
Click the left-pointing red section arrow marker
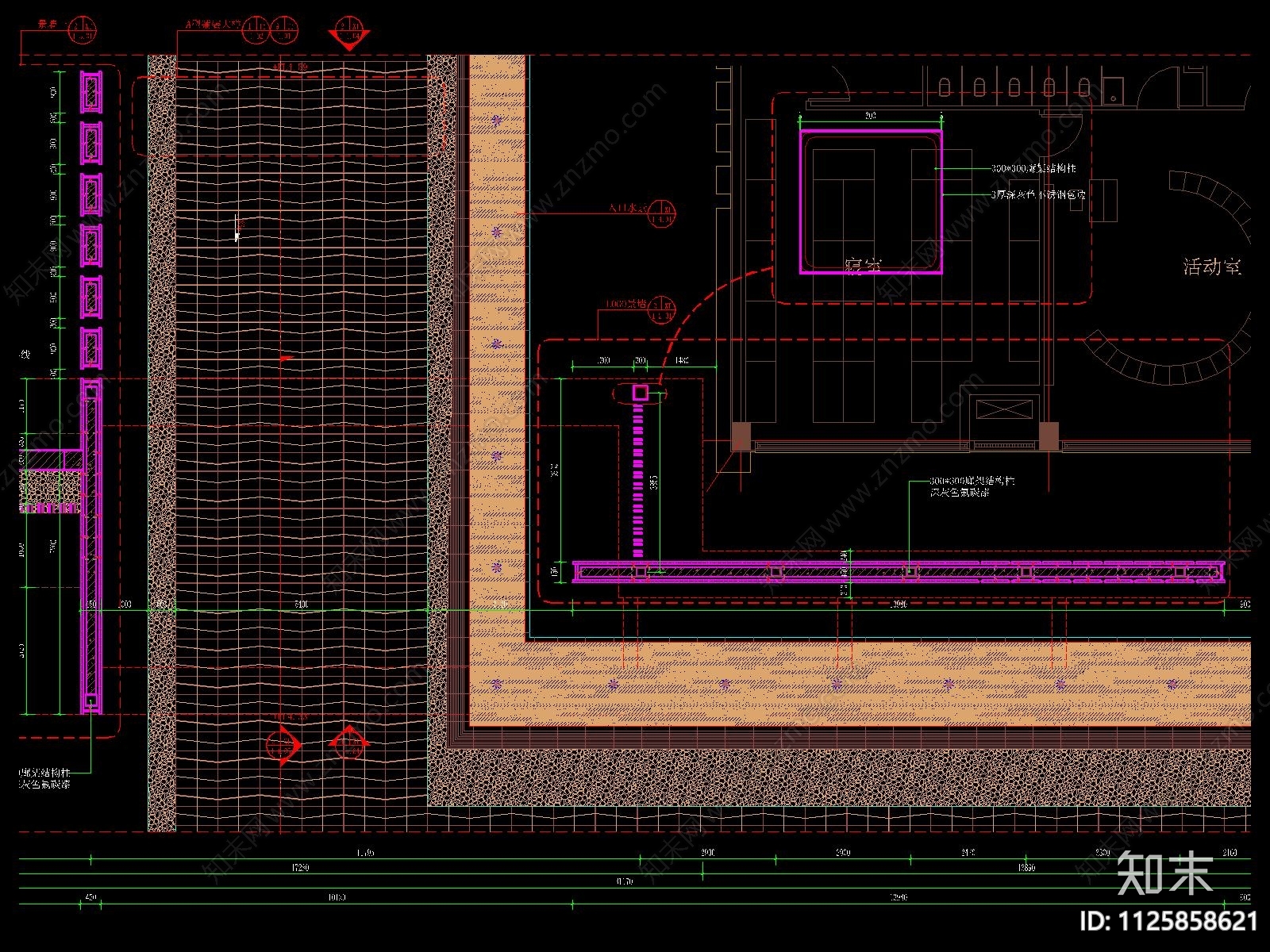click(x=283, y=746)
